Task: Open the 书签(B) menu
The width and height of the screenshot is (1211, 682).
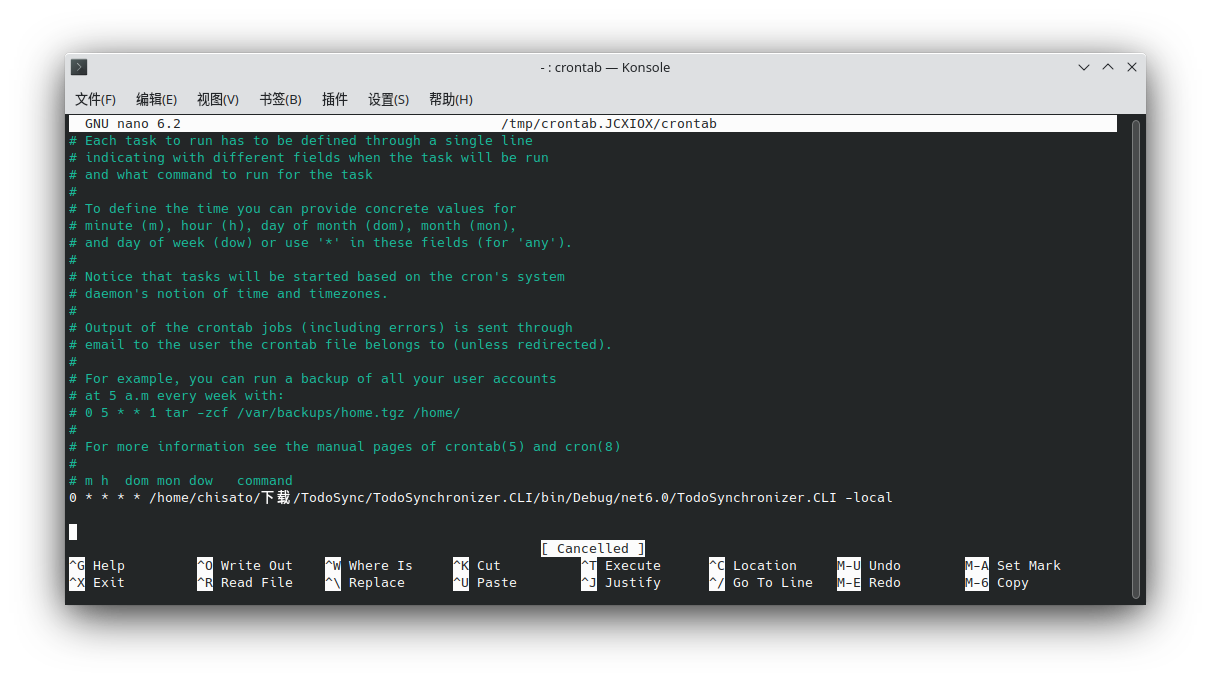Action: [x=280, y=99]
